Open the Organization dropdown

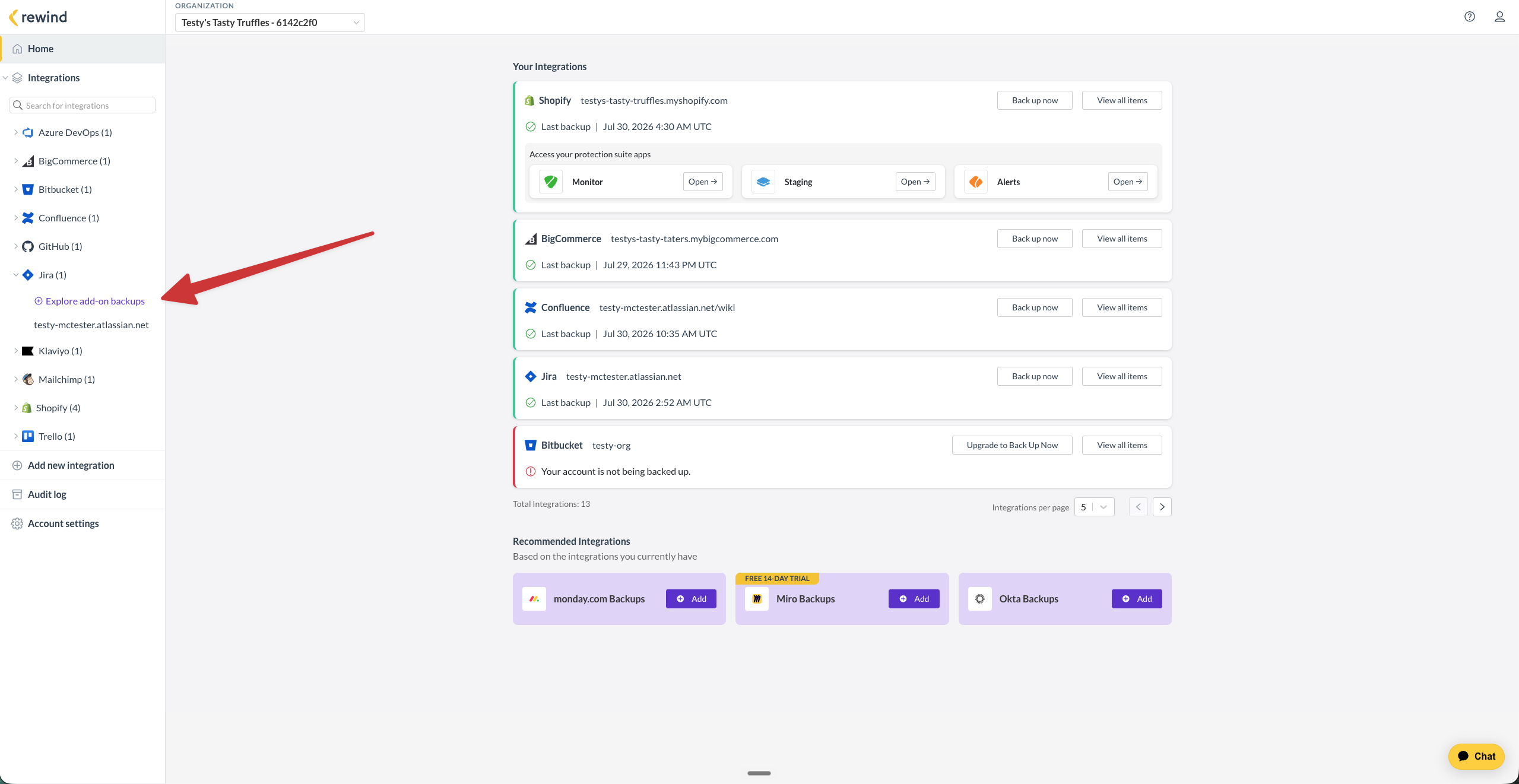(x=270, y=23)
